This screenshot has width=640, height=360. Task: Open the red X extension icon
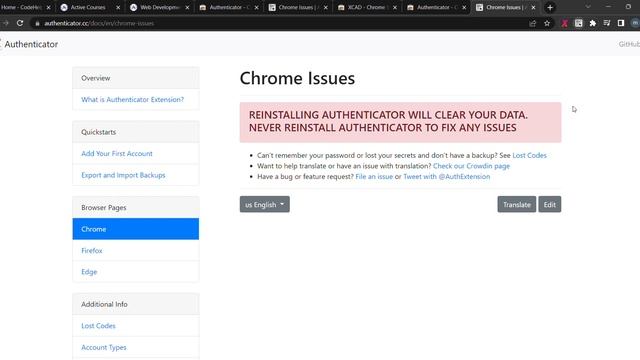564,23
